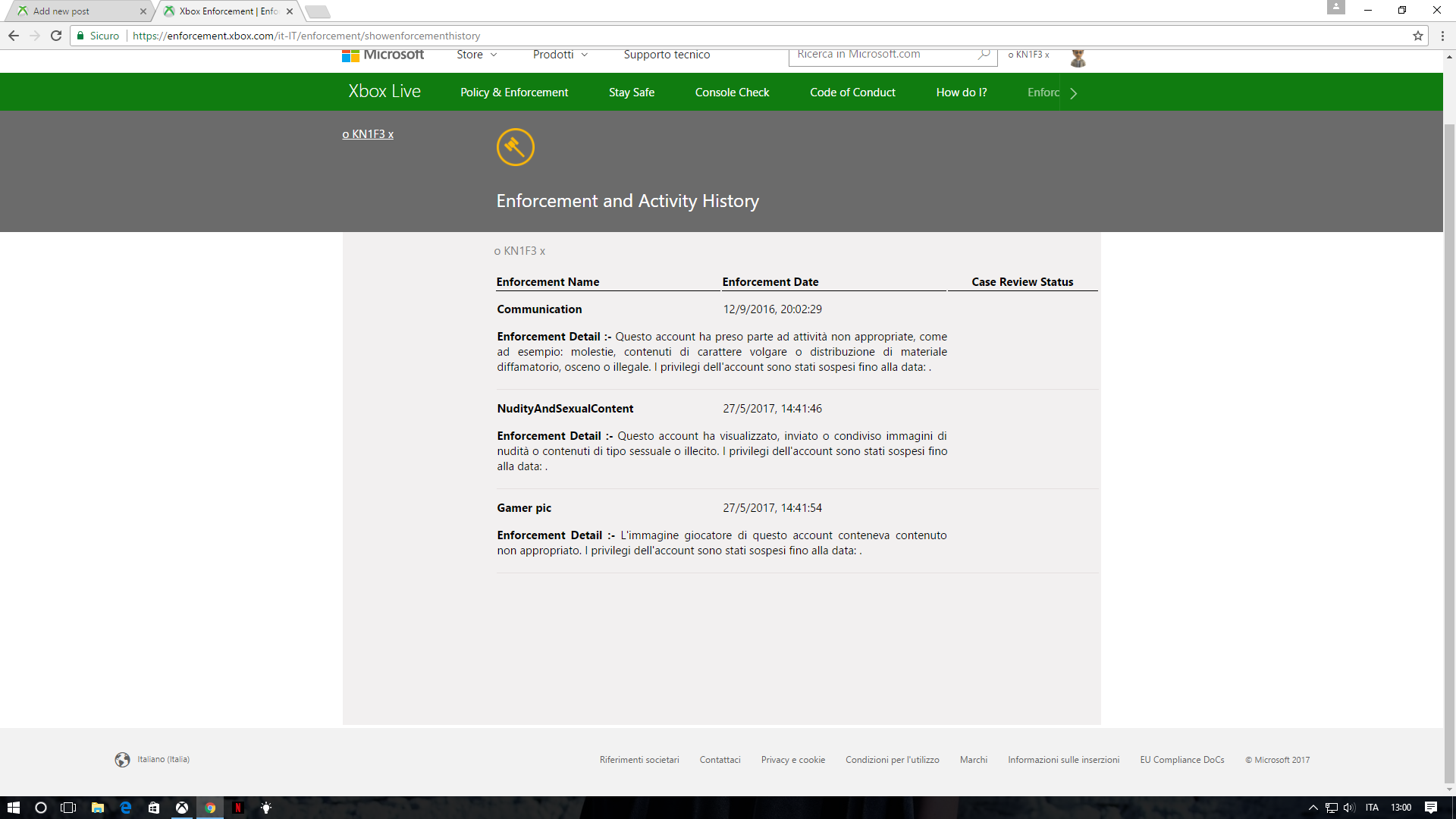Open Supporto tecnico link
The height and width of the screenshot is (819, 1456).
click(667, 55)
